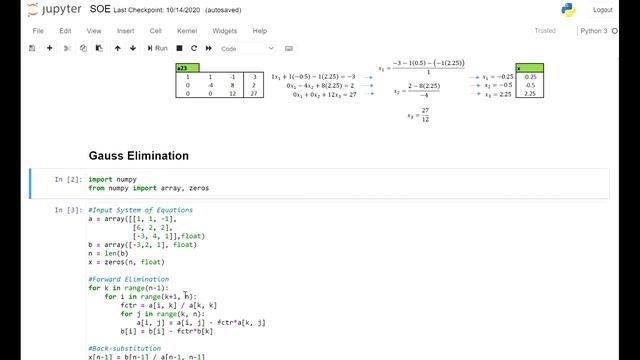Open the Cell menu
The width and height of the screenshot is (640, 360).
(156, 31)
